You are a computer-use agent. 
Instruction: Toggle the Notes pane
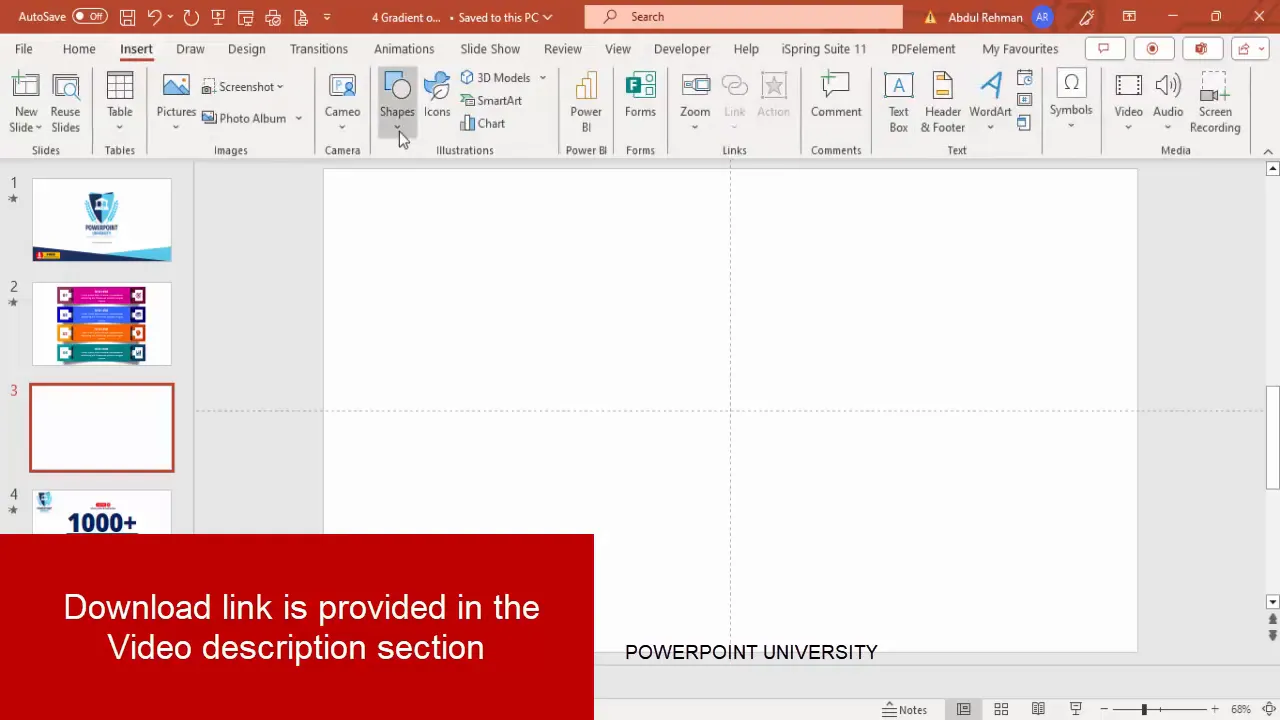[x=905, y=709]
